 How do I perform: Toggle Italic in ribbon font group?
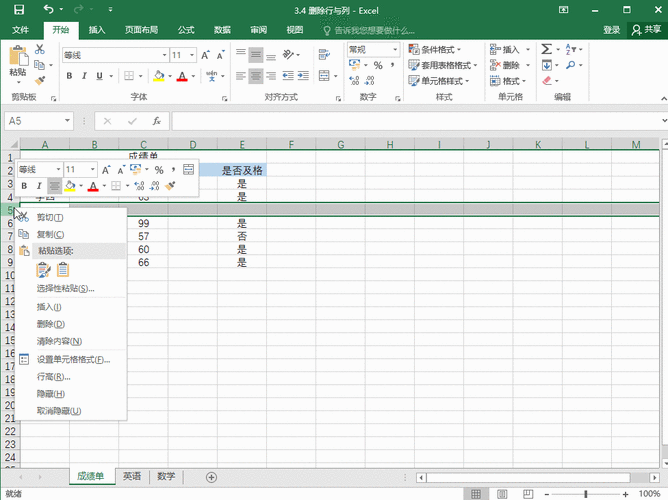point(84,76)
